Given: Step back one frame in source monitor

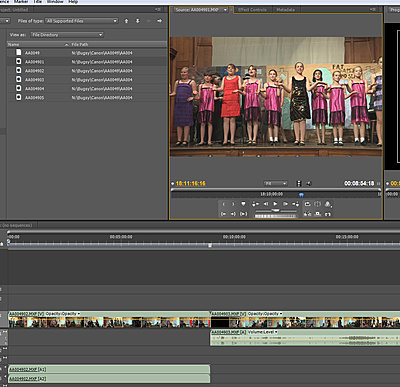Looking at the screenshot, I should 266,204.
